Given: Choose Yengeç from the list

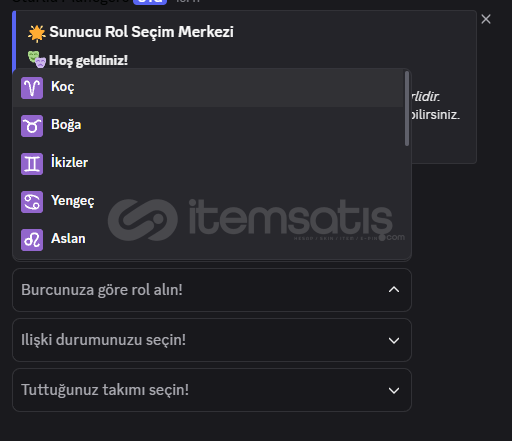Looking at the screenshot, I should pos(209,202).
